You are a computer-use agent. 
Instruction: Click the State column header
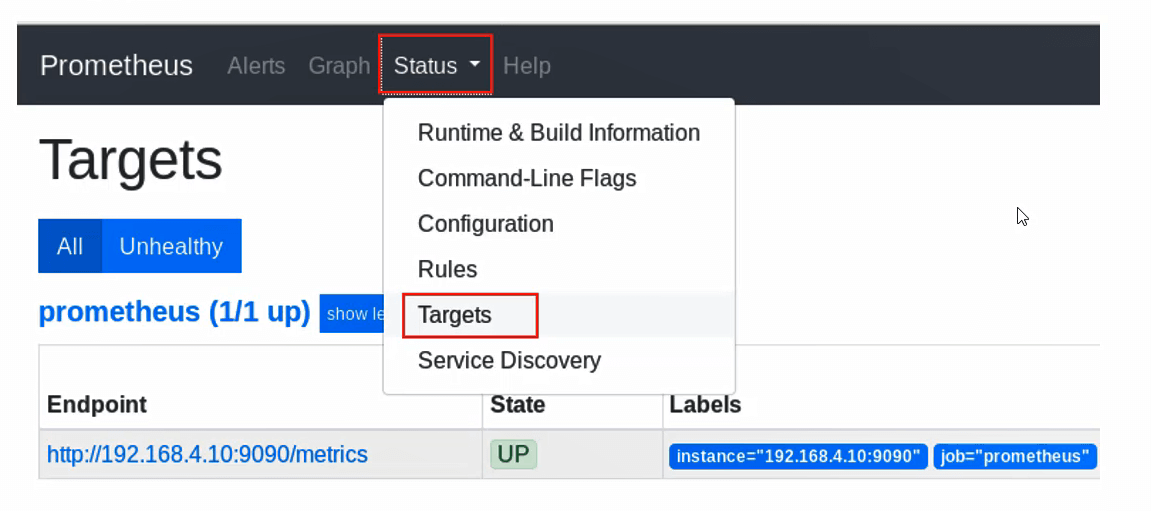(518, 405)
